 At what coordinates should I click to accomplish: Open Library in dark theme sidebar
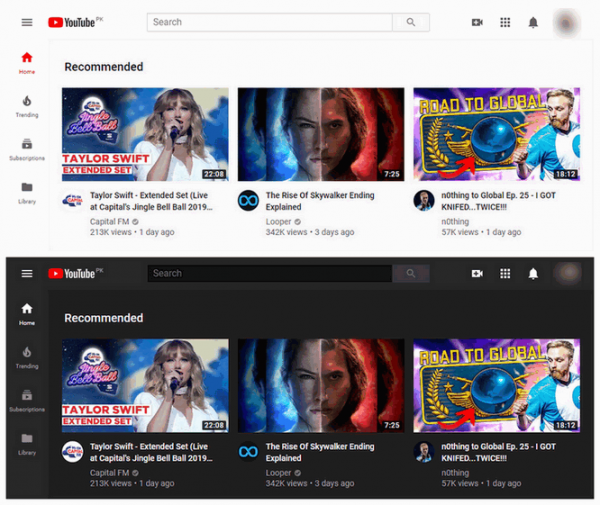(27, 444)
